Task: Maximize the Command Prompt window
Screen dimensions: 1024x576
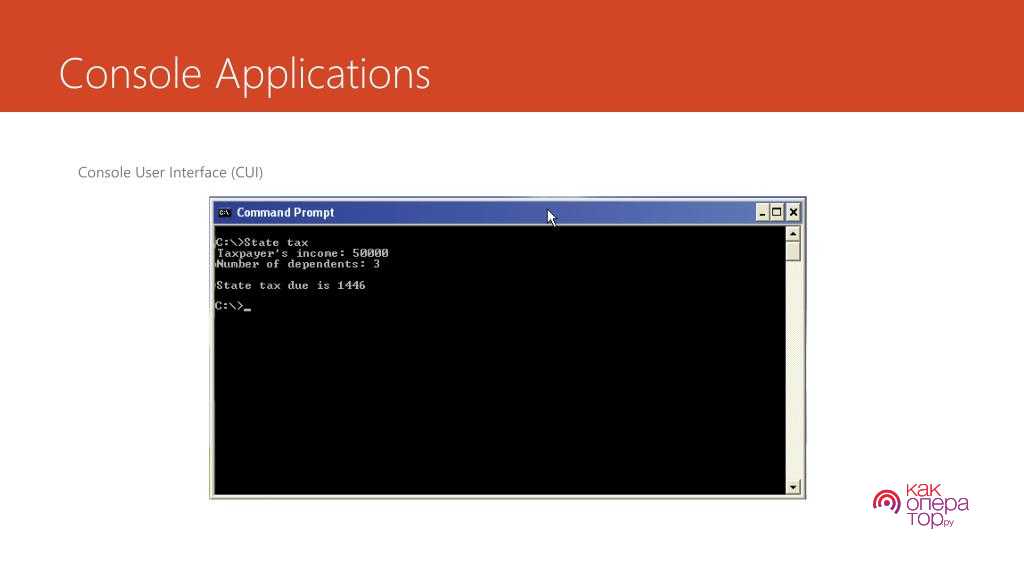Action: click(x=777, y=212)
